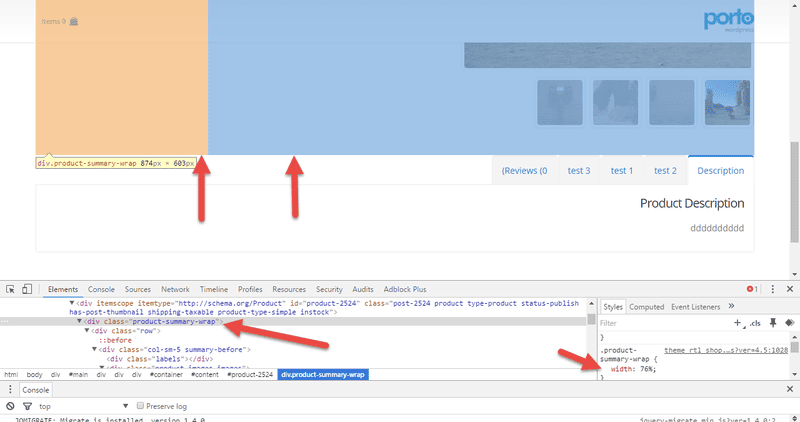The height and width of the screenshot is (422, 800).
Task: Click #container in the breadcrumb bar
Action: point(166,375)
